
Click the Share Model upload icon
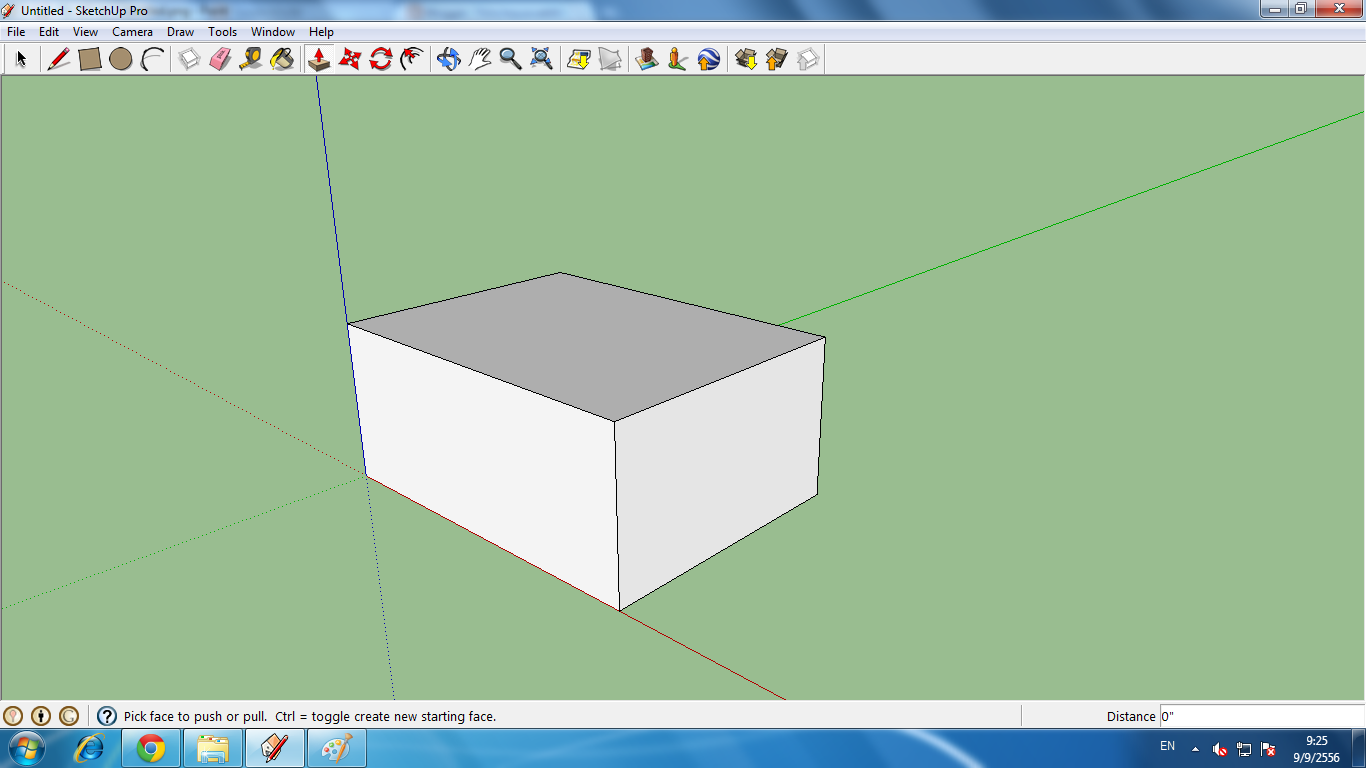[777, 59]
